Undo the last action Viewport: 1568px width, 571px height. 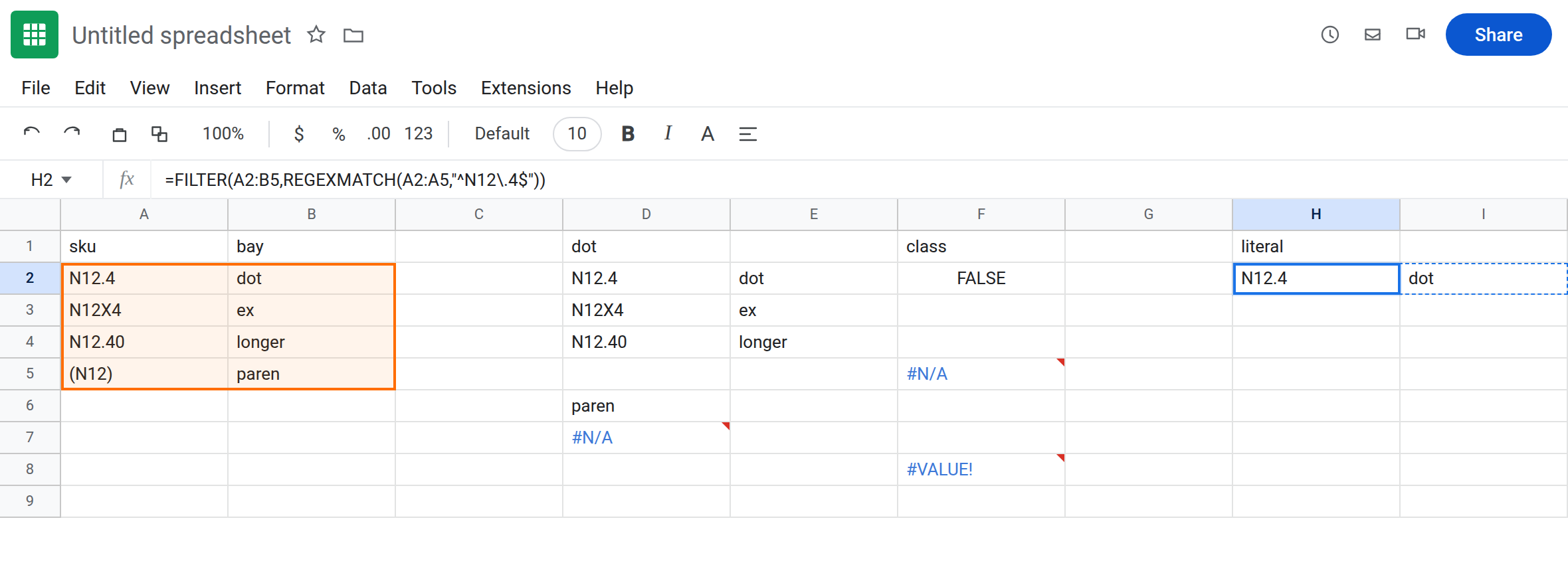(x=32, y=133)
